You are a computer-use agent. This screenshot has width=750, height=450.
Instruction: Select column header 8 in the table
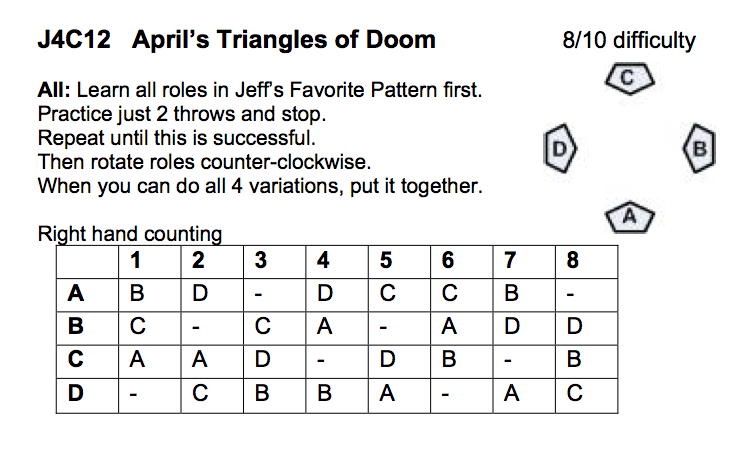(586, 262)
